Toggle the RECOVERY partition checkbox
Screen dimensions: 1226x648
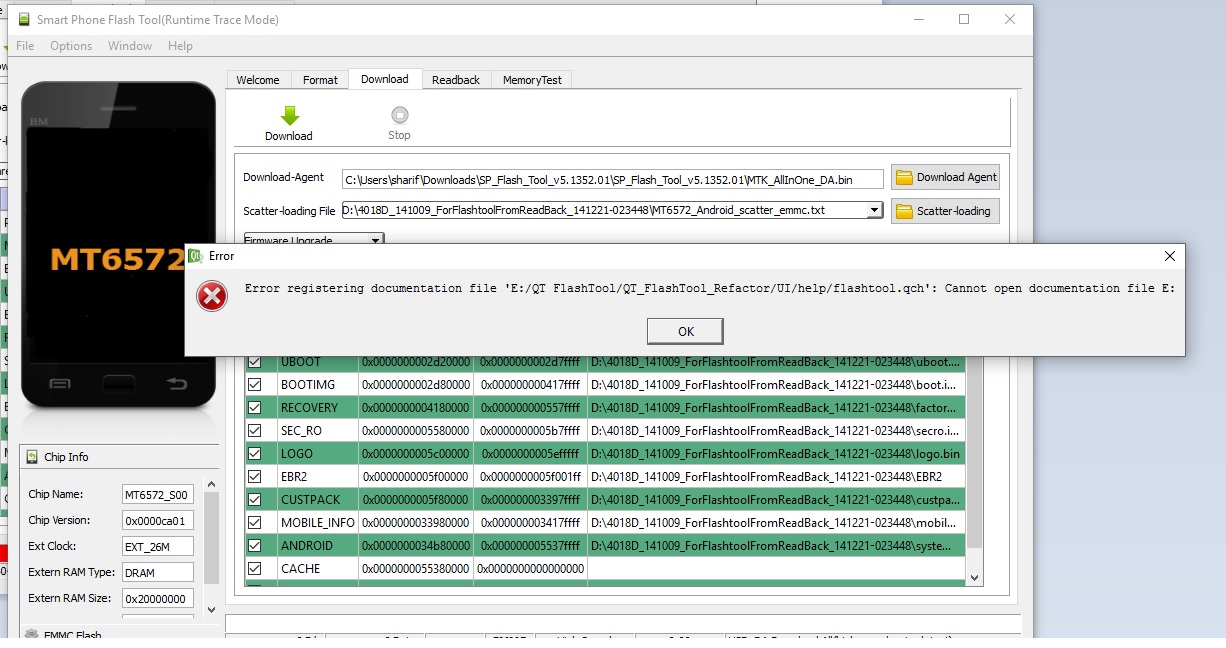[255, 408]
